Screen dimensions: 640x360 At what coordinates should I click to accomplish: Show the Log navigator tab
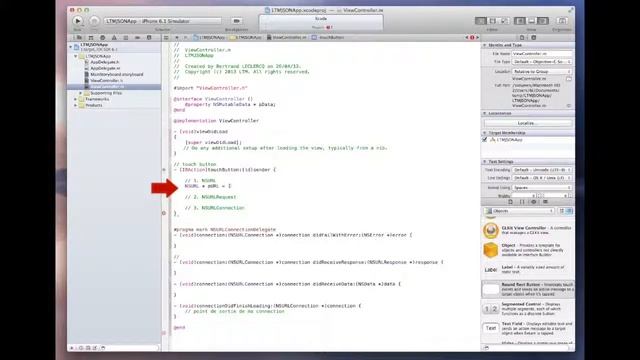pyautogui.click(x=149, y=38)
